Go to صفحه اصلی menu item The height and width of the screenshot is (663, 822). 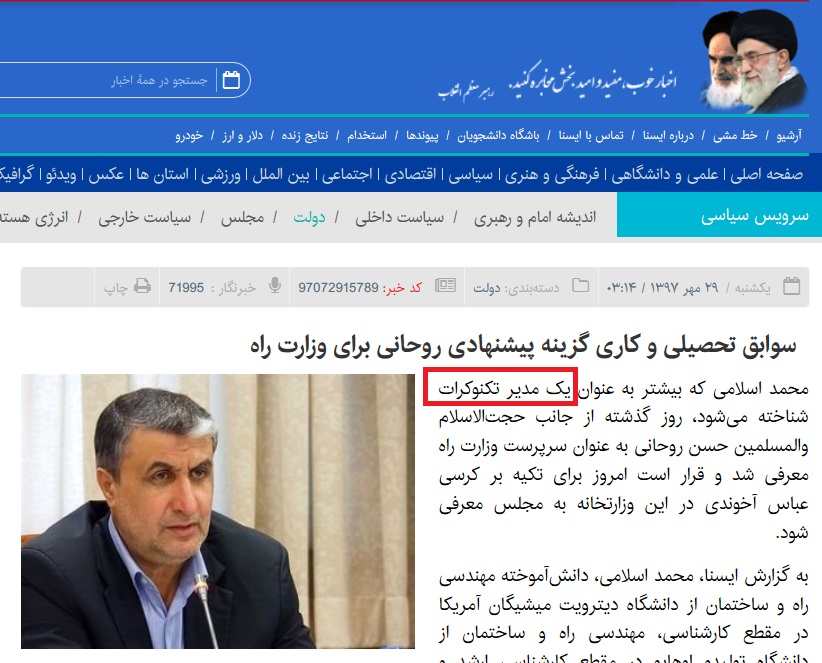(766, 175)
